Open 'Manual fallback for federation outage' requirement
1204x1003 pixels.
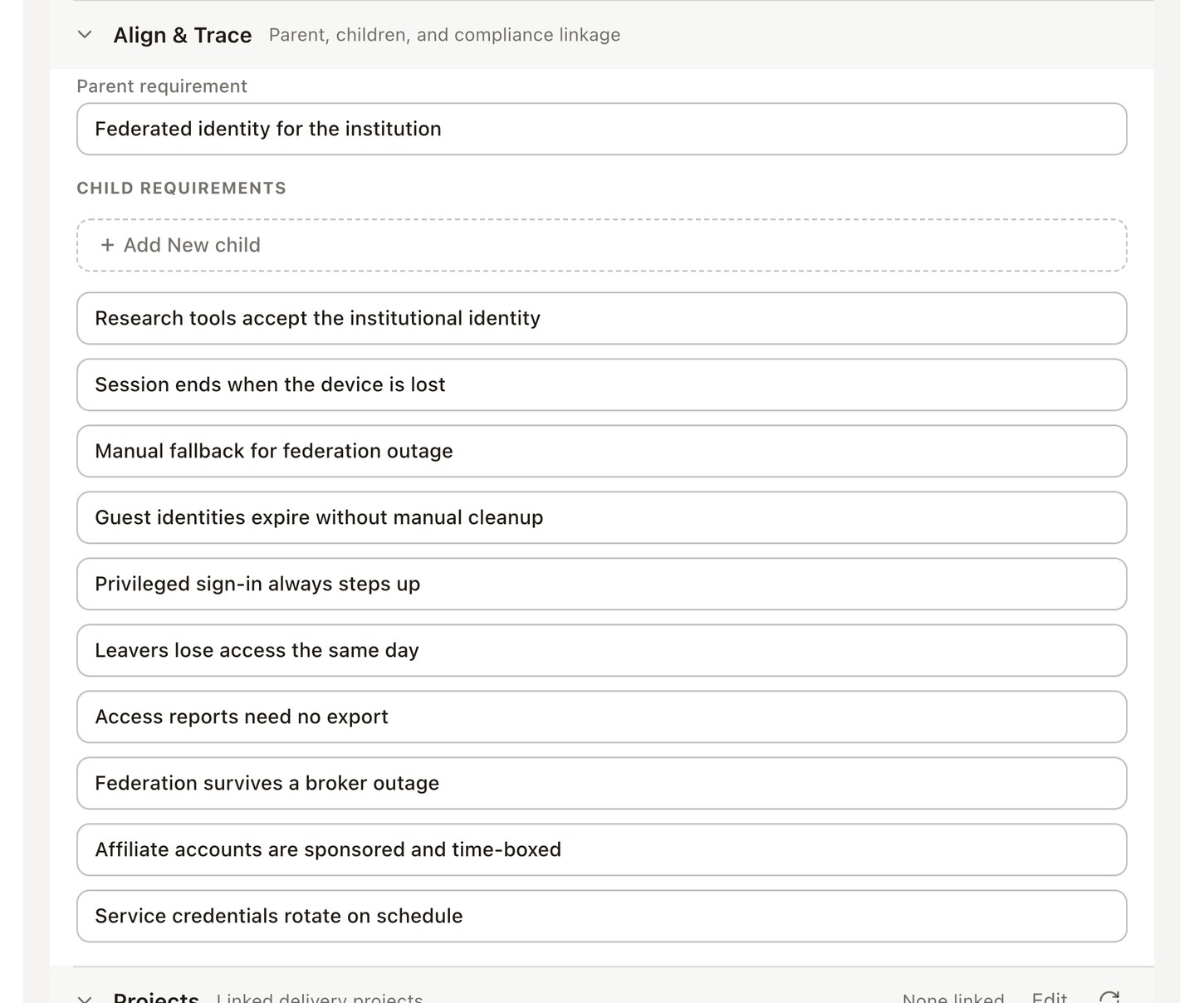click(602, 451)
